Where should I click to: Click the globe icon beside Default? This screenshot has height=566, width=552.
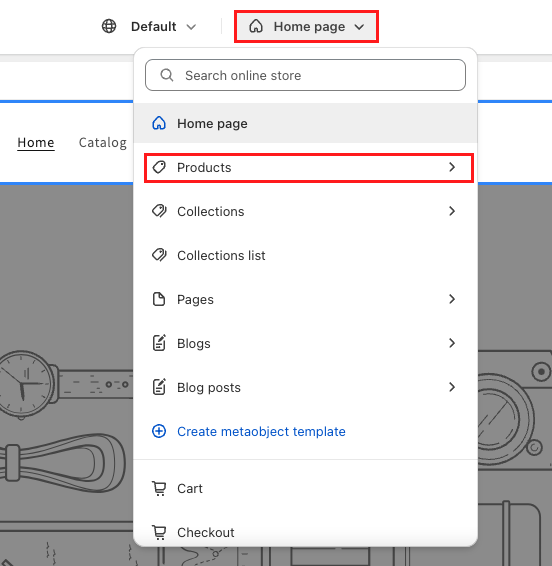pos(109,26)
